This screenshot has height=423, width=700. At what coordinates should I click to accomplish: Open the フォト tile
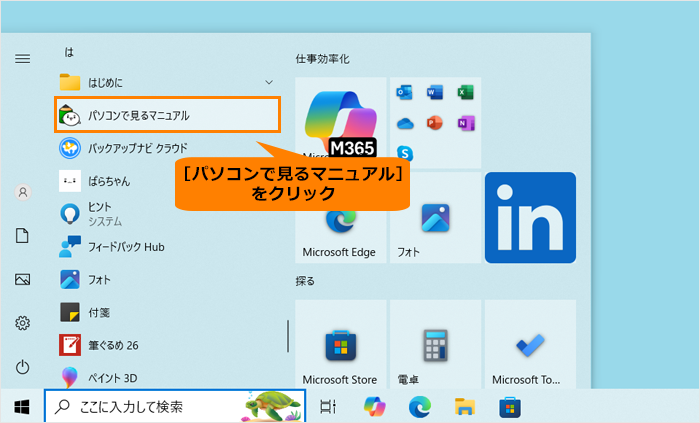point(436,218)
